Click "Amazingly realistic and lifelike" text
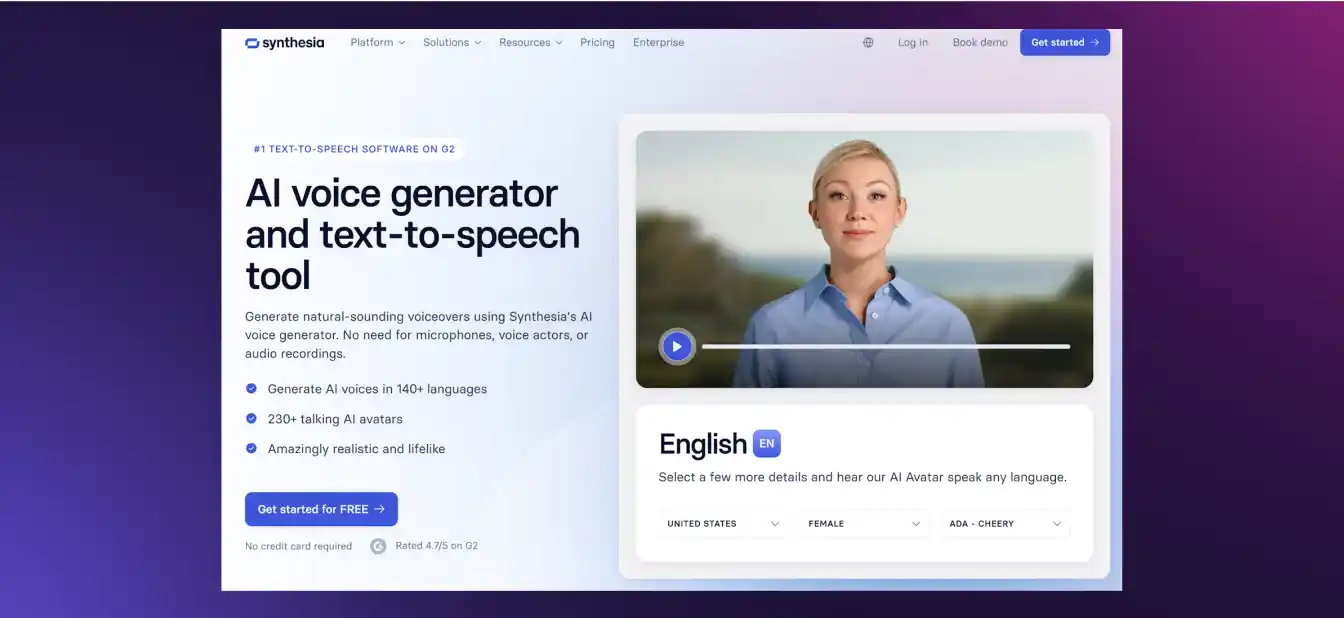The image size is (1344, 618). (356, 449)
